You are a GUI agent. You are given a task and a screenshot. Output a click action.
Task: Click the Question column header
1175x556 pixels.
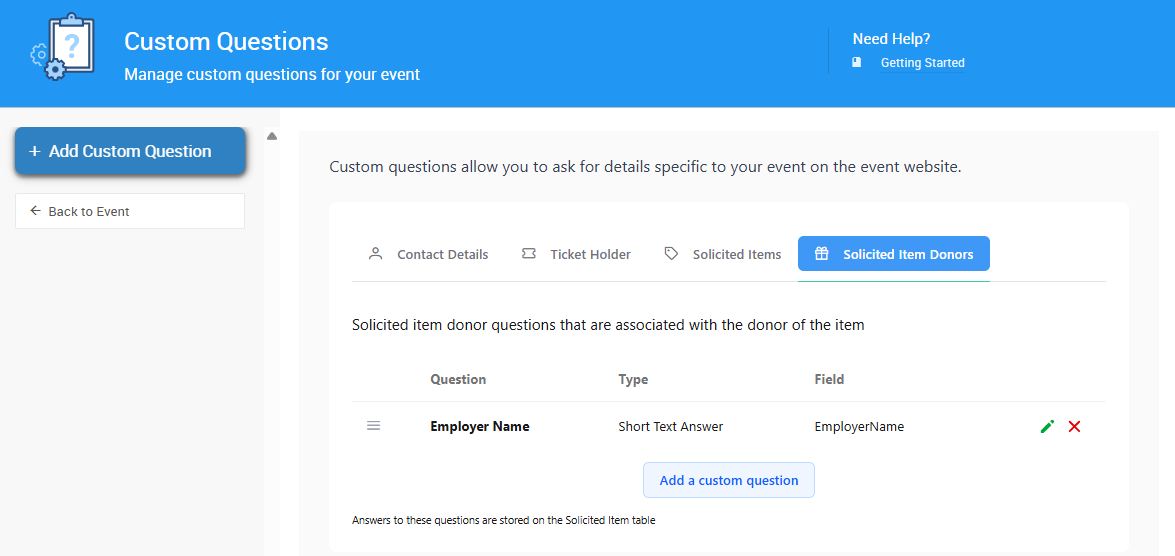(458, 379)
